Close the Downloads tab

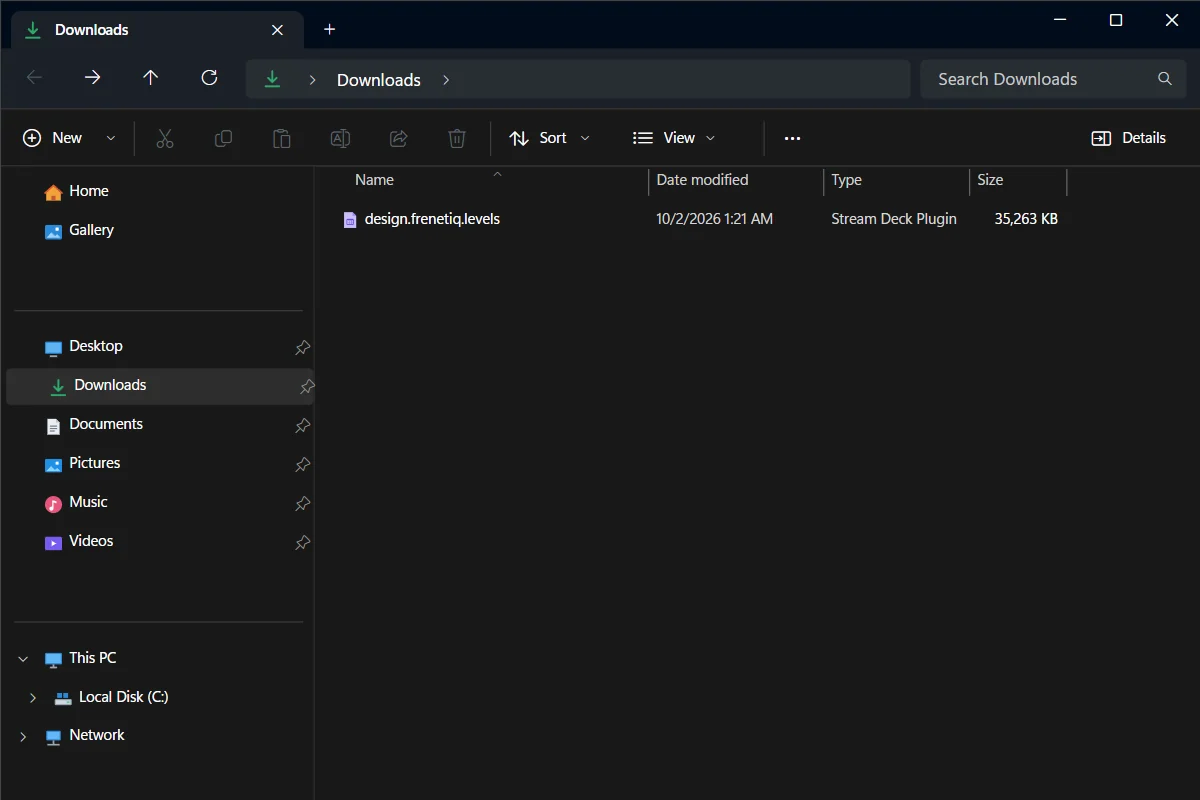coord(277,30)
